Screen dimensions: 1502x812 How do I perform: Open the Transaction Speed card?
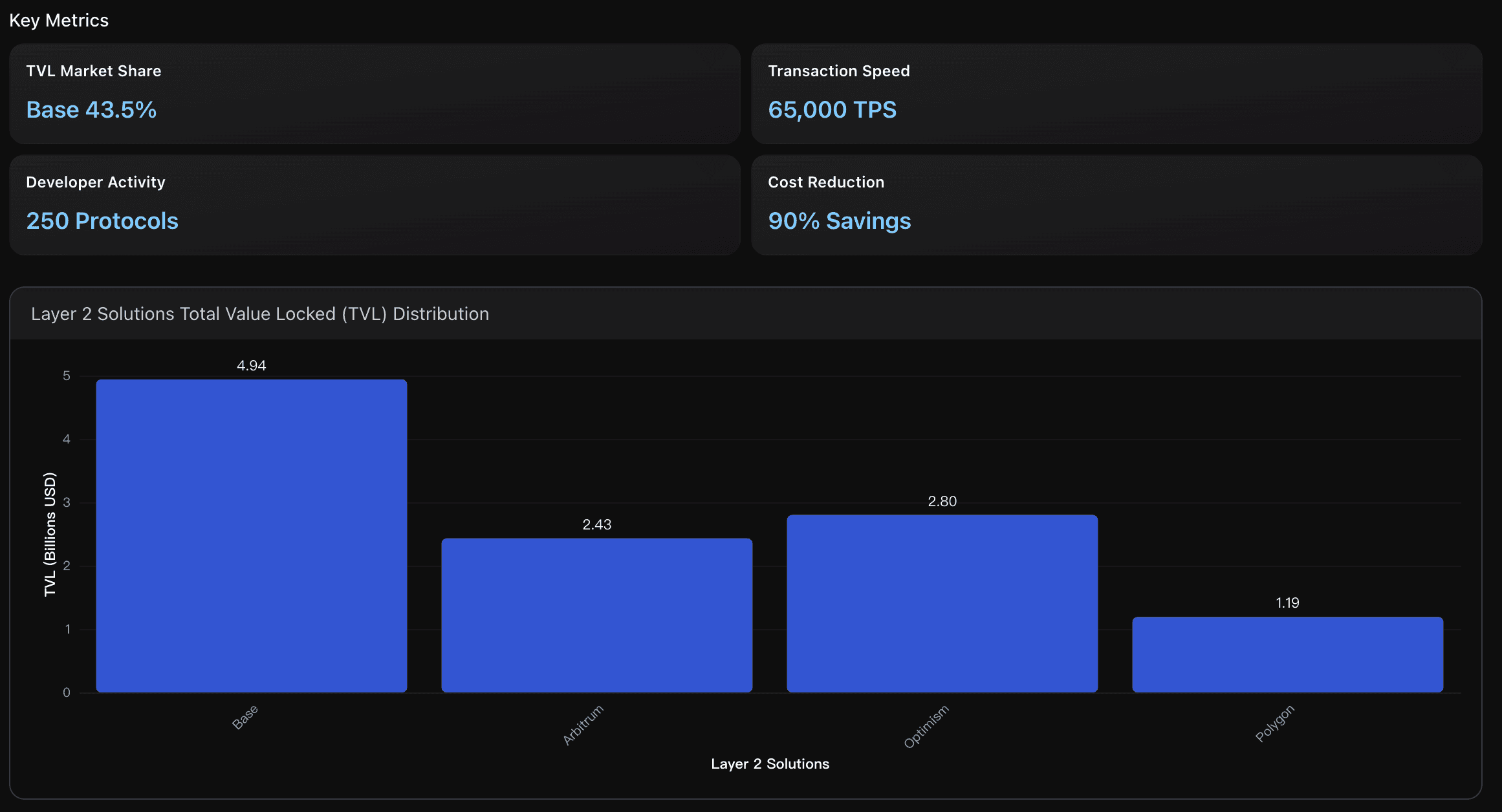point(1116,94)
